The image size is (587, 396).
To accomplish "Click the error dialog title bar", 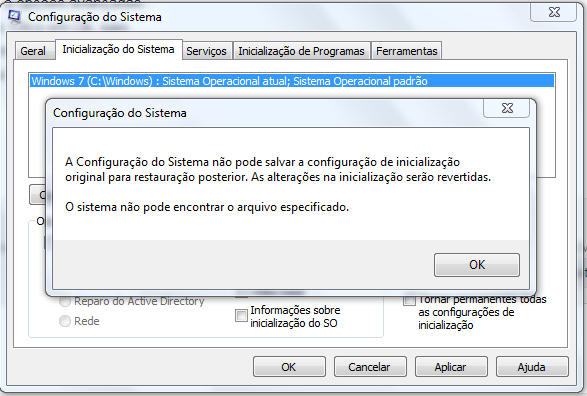I will tap(262, 113).
